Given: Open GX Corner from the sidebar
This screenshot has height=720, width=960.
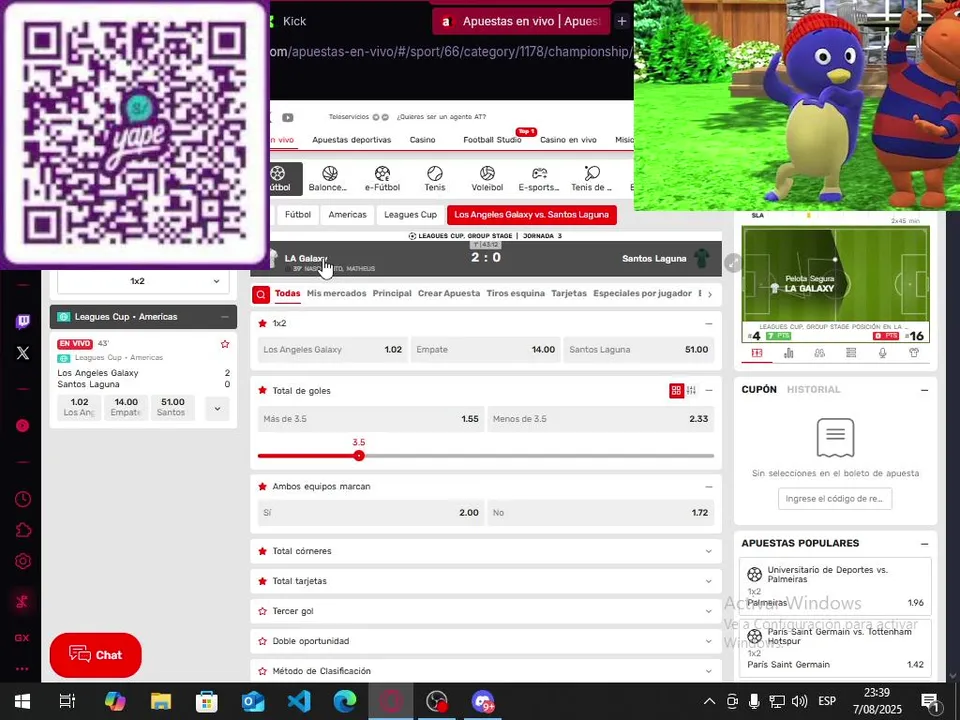Looking at the screenshot, I should pos(23,638).
